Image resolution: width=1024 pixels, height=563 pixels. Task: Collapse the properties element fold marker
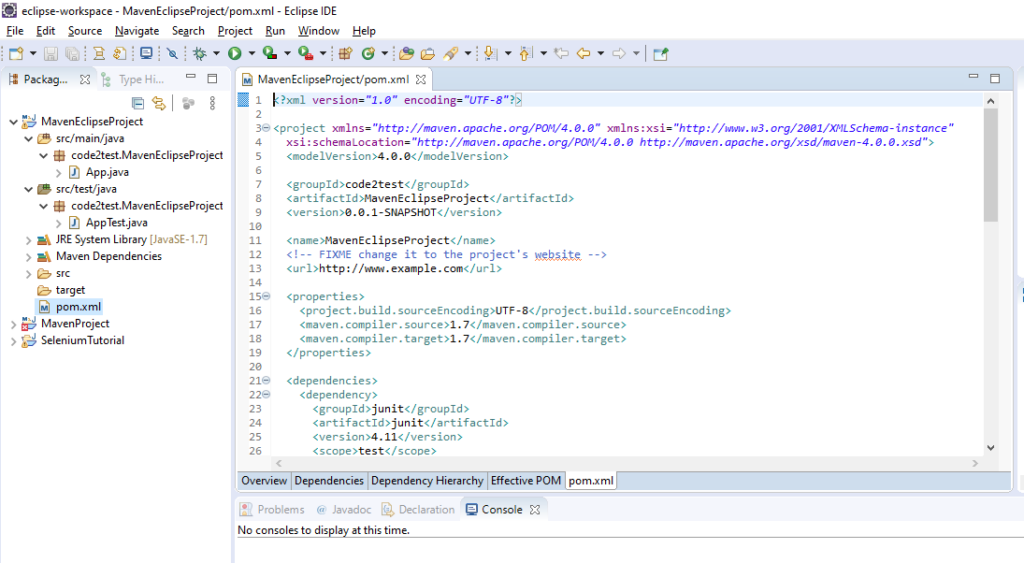[266, 297]
